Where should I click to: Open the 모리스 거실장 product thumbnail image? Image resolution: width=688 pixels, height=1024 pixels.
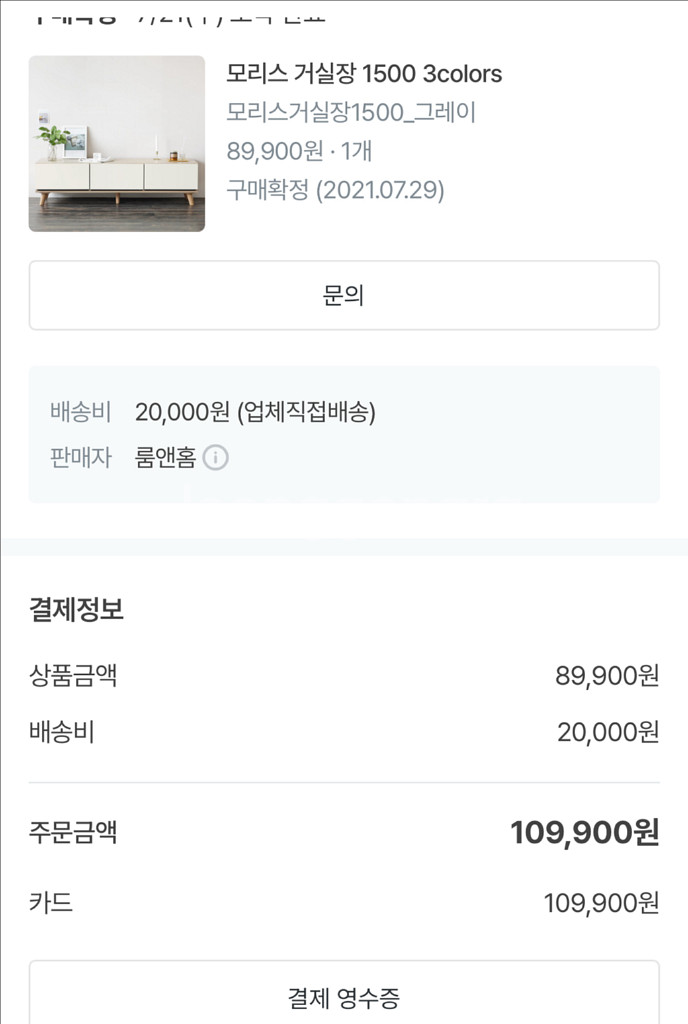[116, 144]
